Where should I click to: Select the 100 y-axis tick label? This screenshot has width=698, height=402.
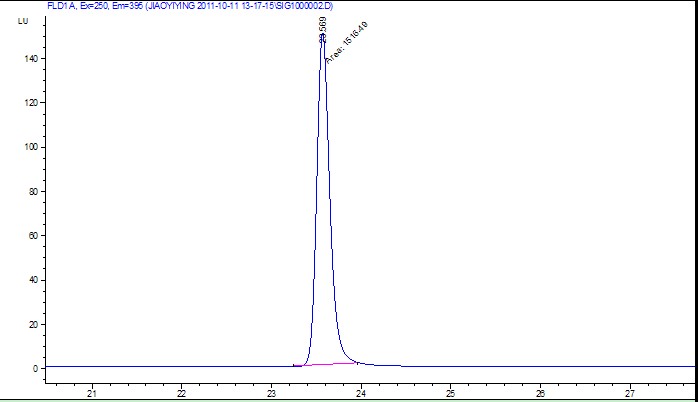(31, 147)
